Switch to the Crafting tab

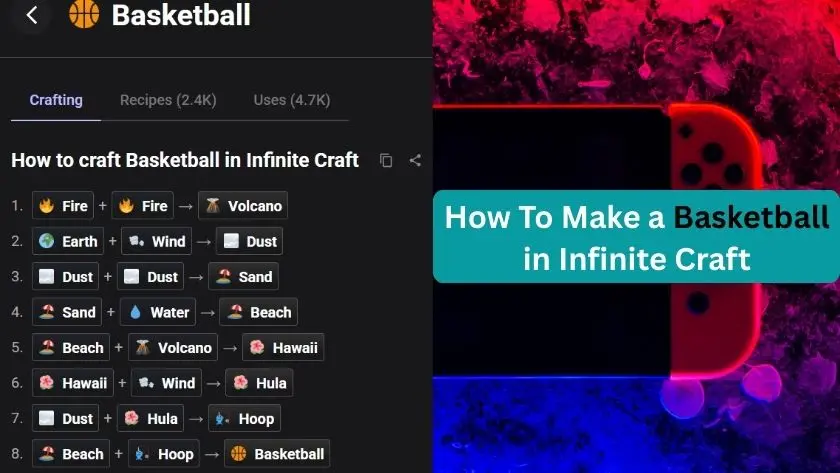pos(56,100)
